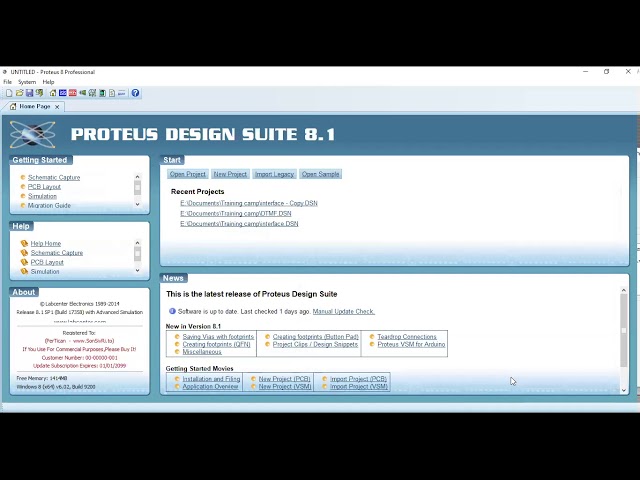
Task: Click the info icon beside update status
Action: click(x=172, y=311)
